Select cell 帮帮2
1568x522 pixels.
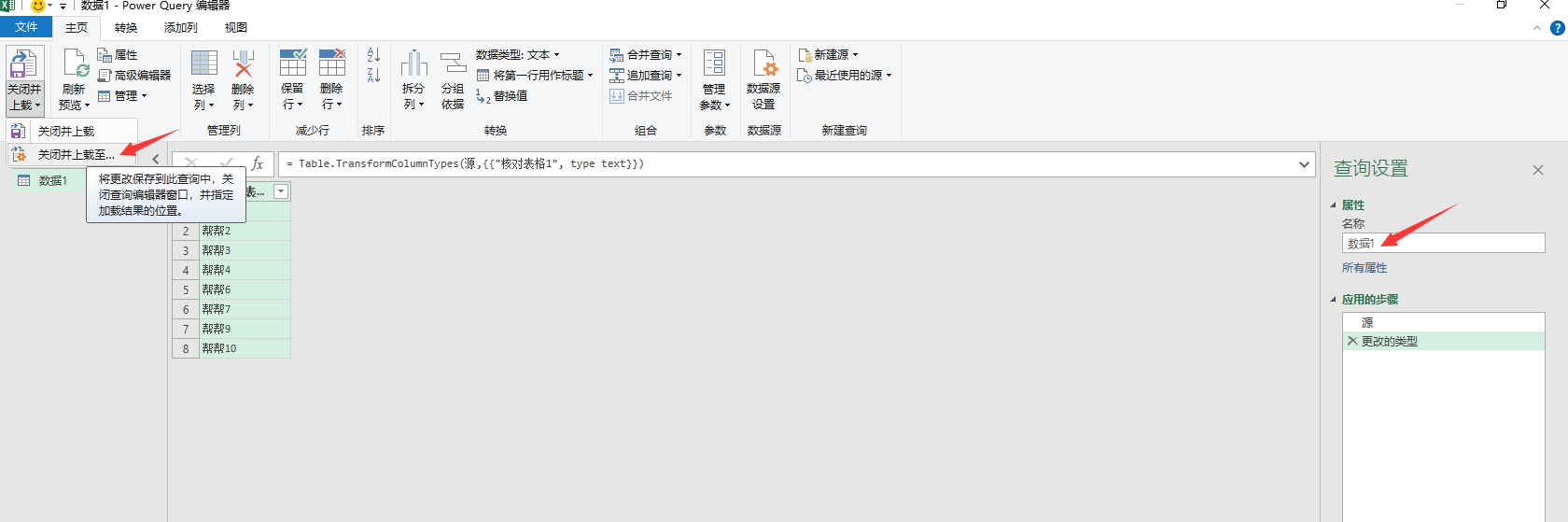click(245, 231)
